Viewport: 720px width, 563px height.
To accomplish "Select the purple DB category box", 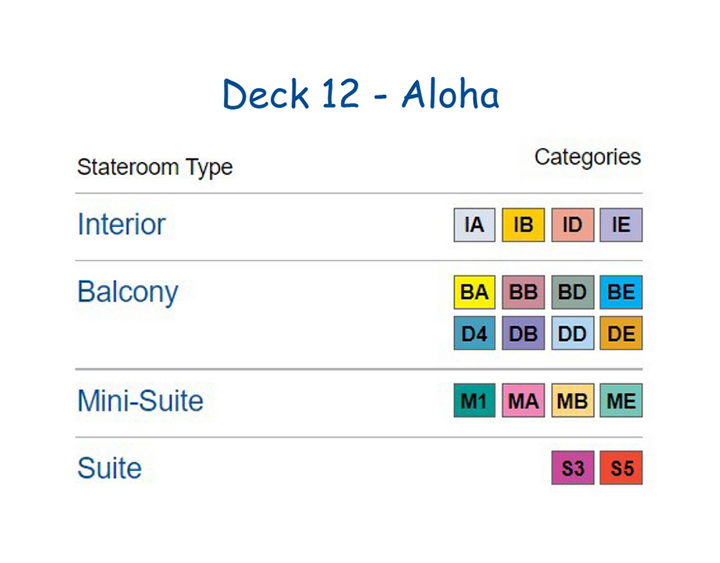I will (x=523, y=333).
